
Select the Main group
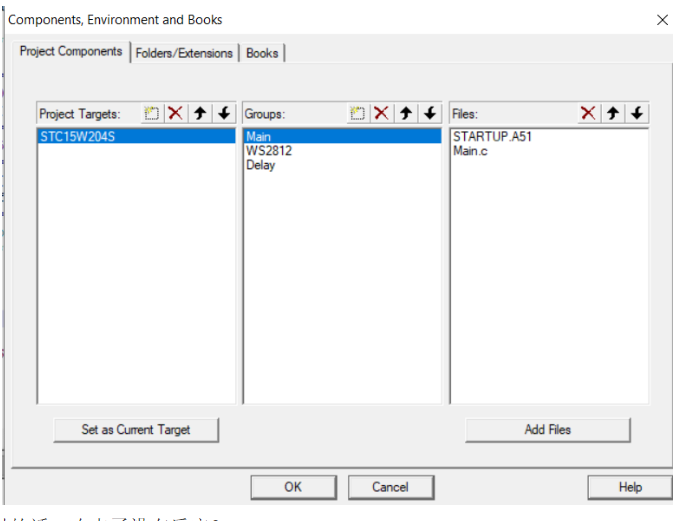[342, 136]
